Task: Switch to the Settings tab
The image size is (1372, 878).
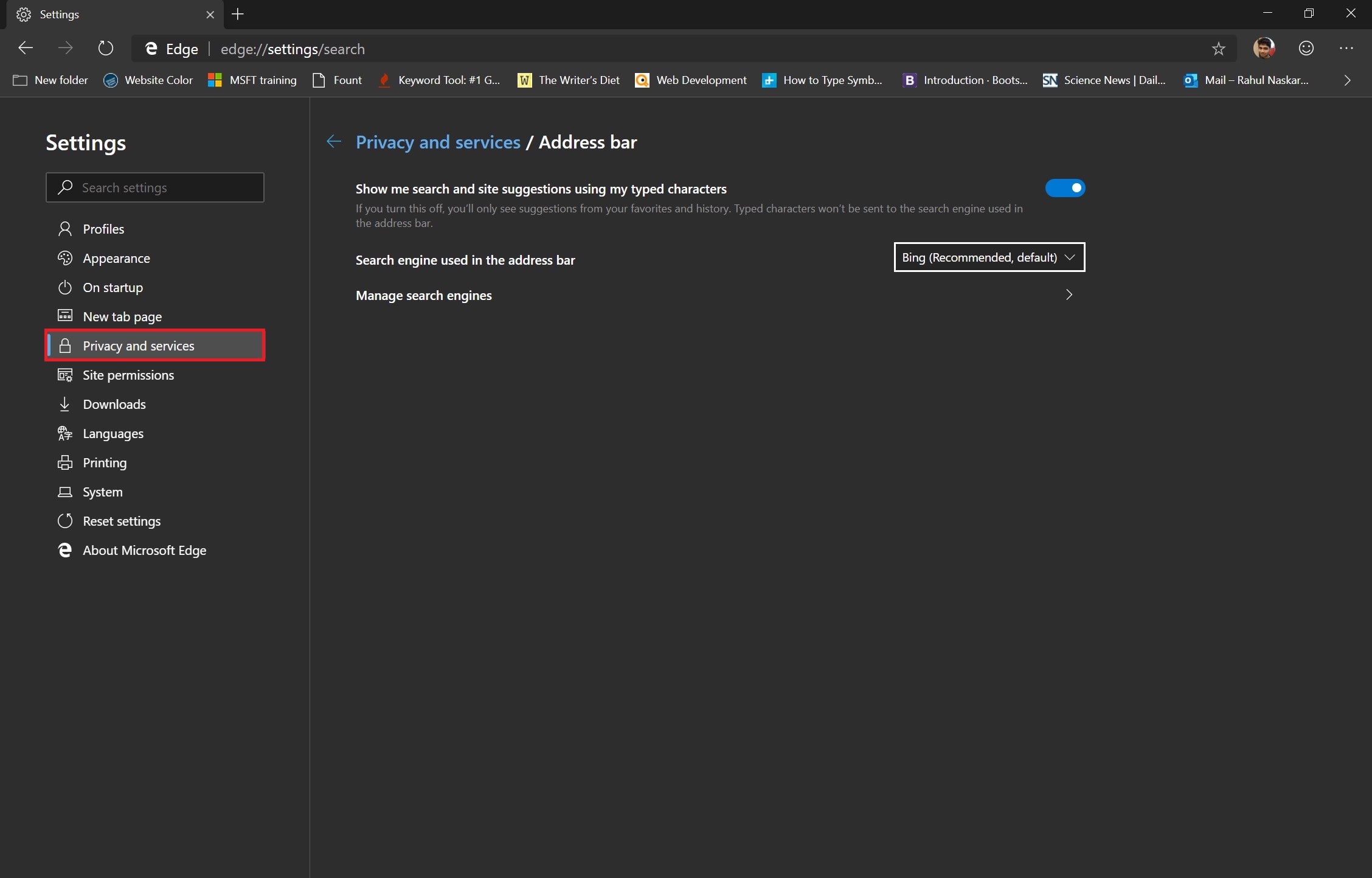Action: (61, 14)
